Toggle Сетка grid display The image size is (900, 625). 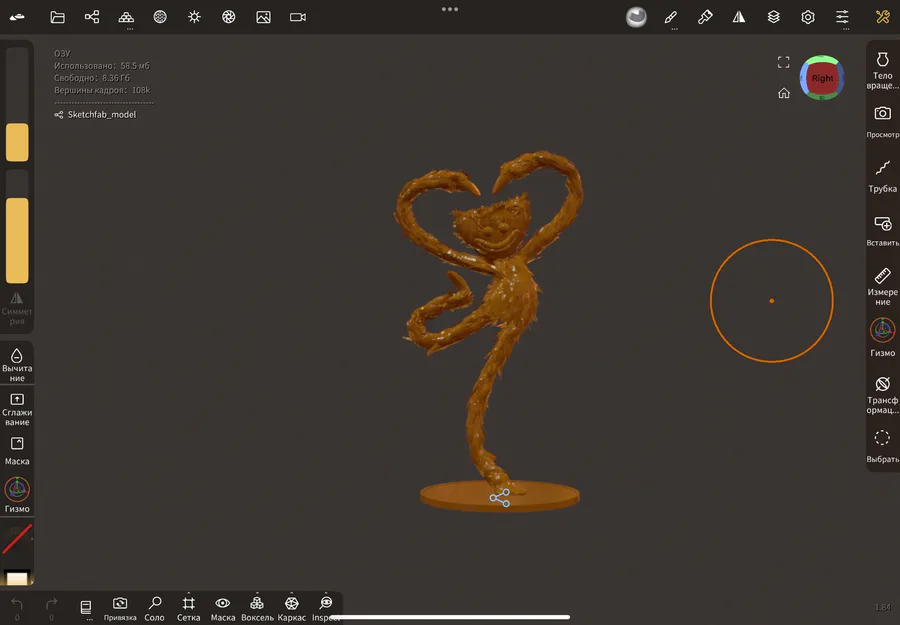[188, 609]
